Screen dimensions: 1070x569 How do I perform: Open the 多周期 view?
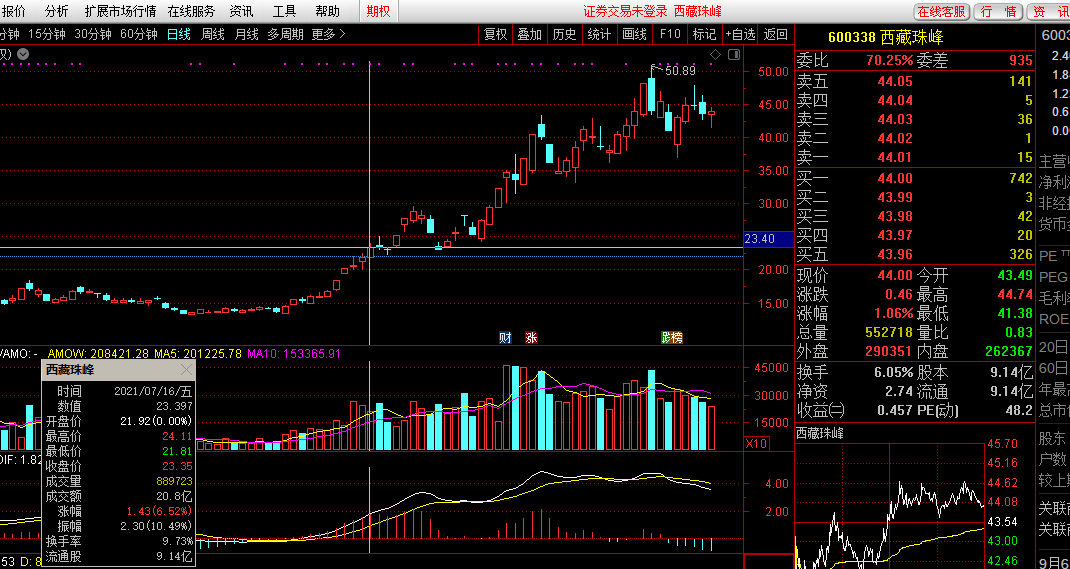(285, 34)
